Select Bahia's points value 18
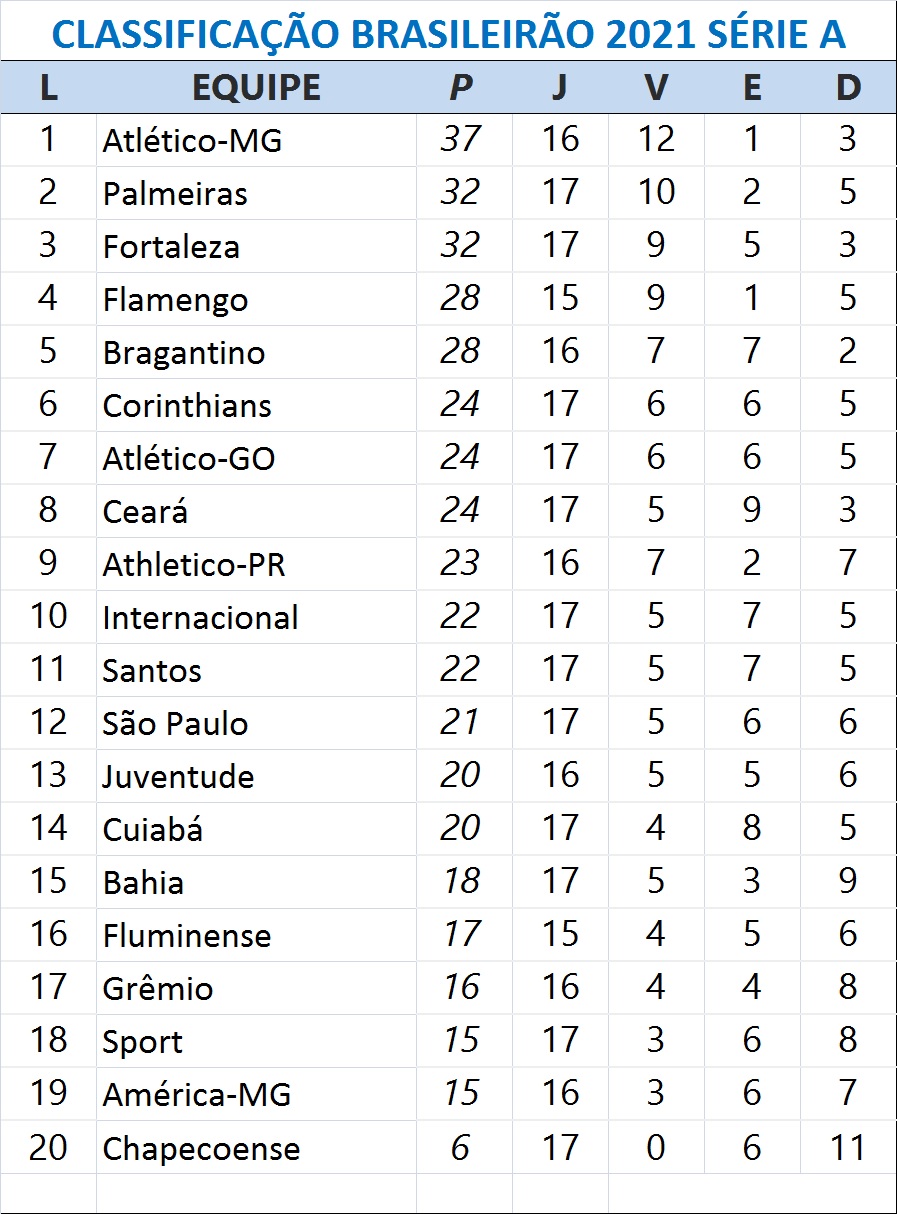897x1214 pixels. (x=461, y=882)
